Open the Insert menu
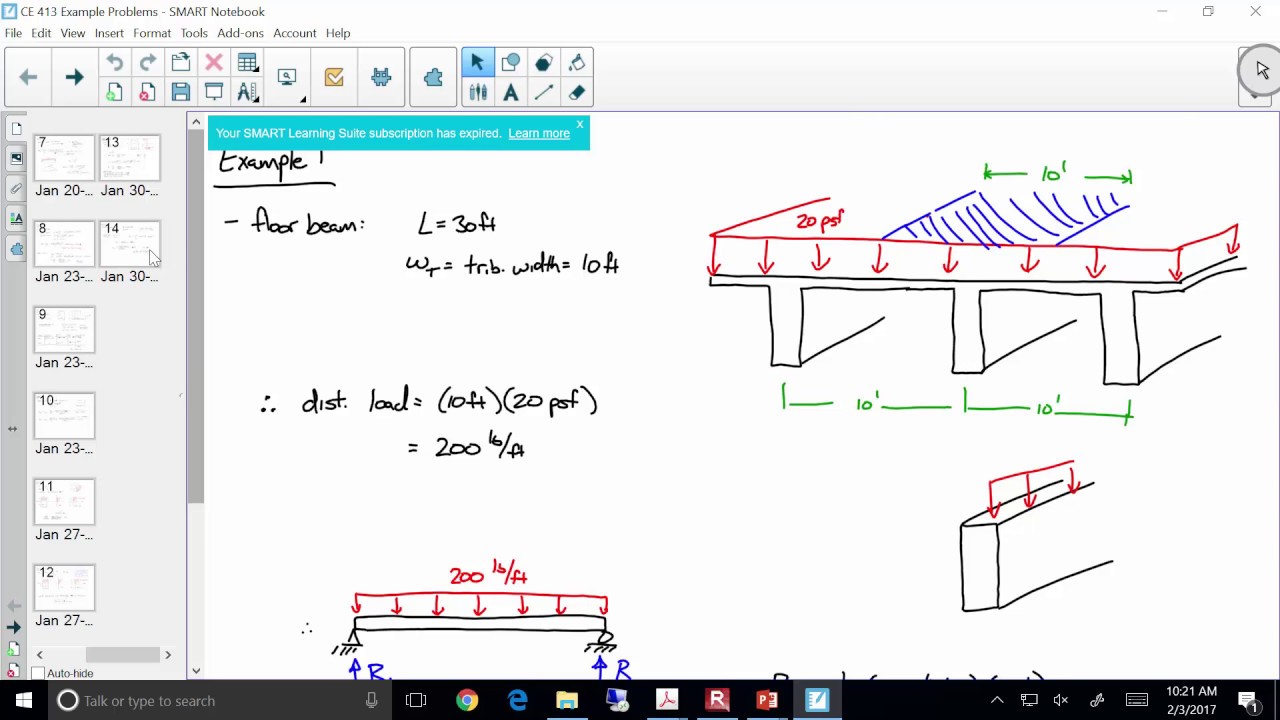The width and height of the screenshot is (1280, 720). coord(109,33)
